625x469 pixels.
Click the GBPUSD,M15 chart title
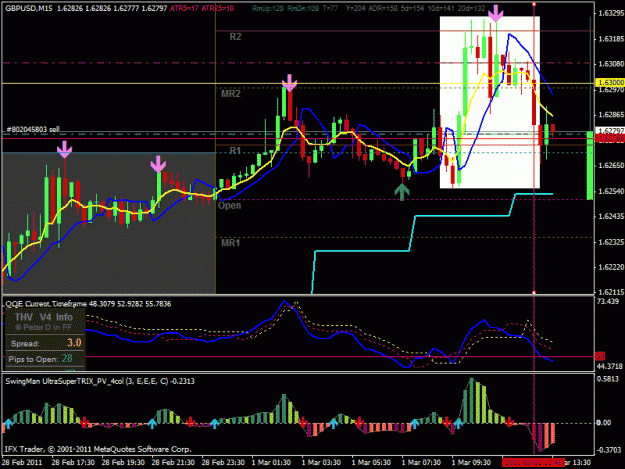click(x=29, y=8)
